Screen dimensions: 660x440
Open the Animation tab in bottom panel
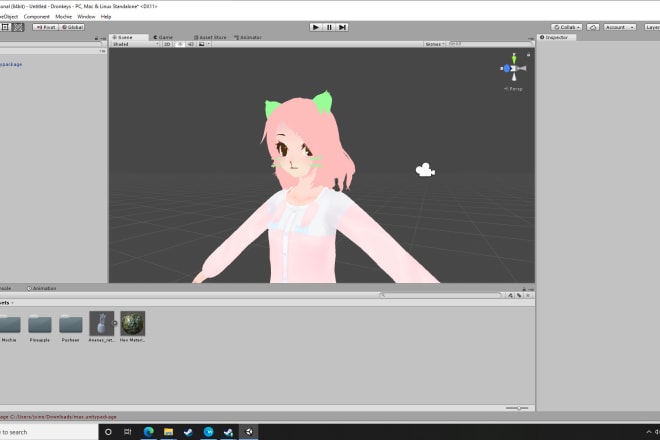coord(42,288)
